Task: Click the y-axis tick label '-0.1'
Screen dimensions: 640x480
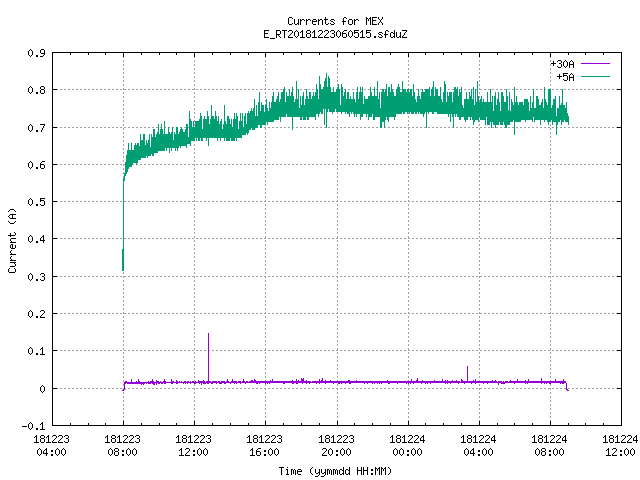Action: (x=33, y=426)
